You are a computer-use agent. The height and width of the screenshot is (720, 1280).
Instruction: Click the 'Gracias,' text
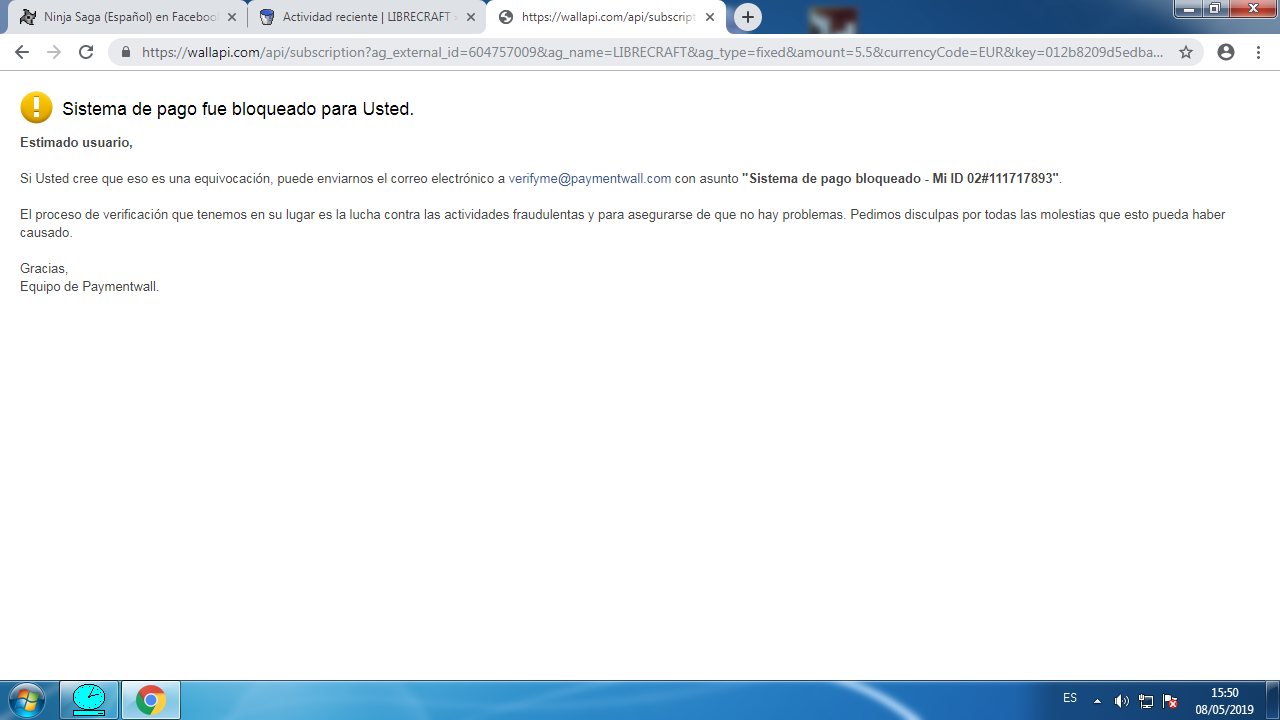pyautogui.click(x=44, y=268)
